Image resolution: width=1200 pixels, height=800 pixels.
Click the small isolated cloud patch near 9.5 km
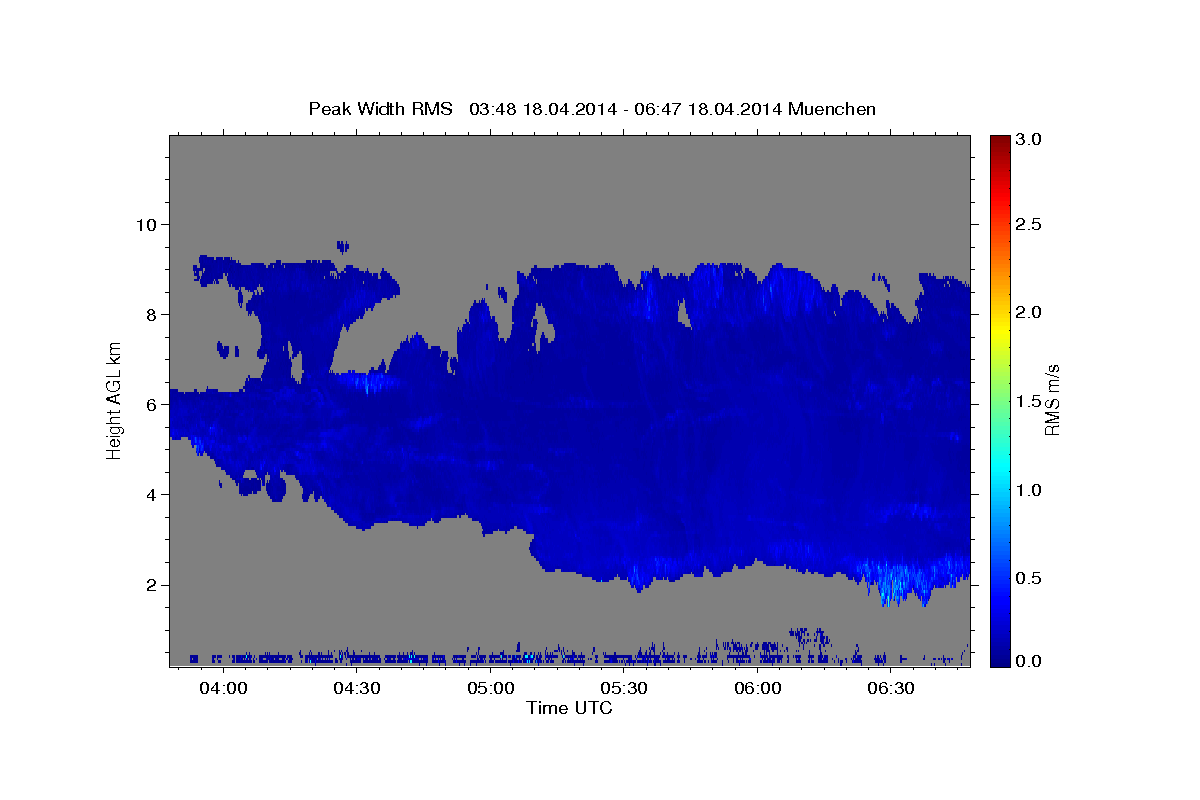pyautogui.click(x=343, y=245)
